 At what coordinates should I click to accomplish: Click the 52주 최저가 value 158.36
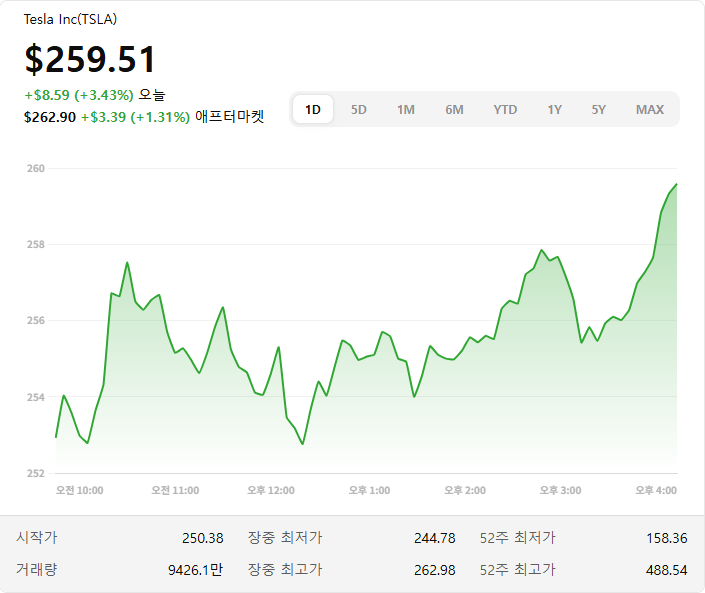667,538
